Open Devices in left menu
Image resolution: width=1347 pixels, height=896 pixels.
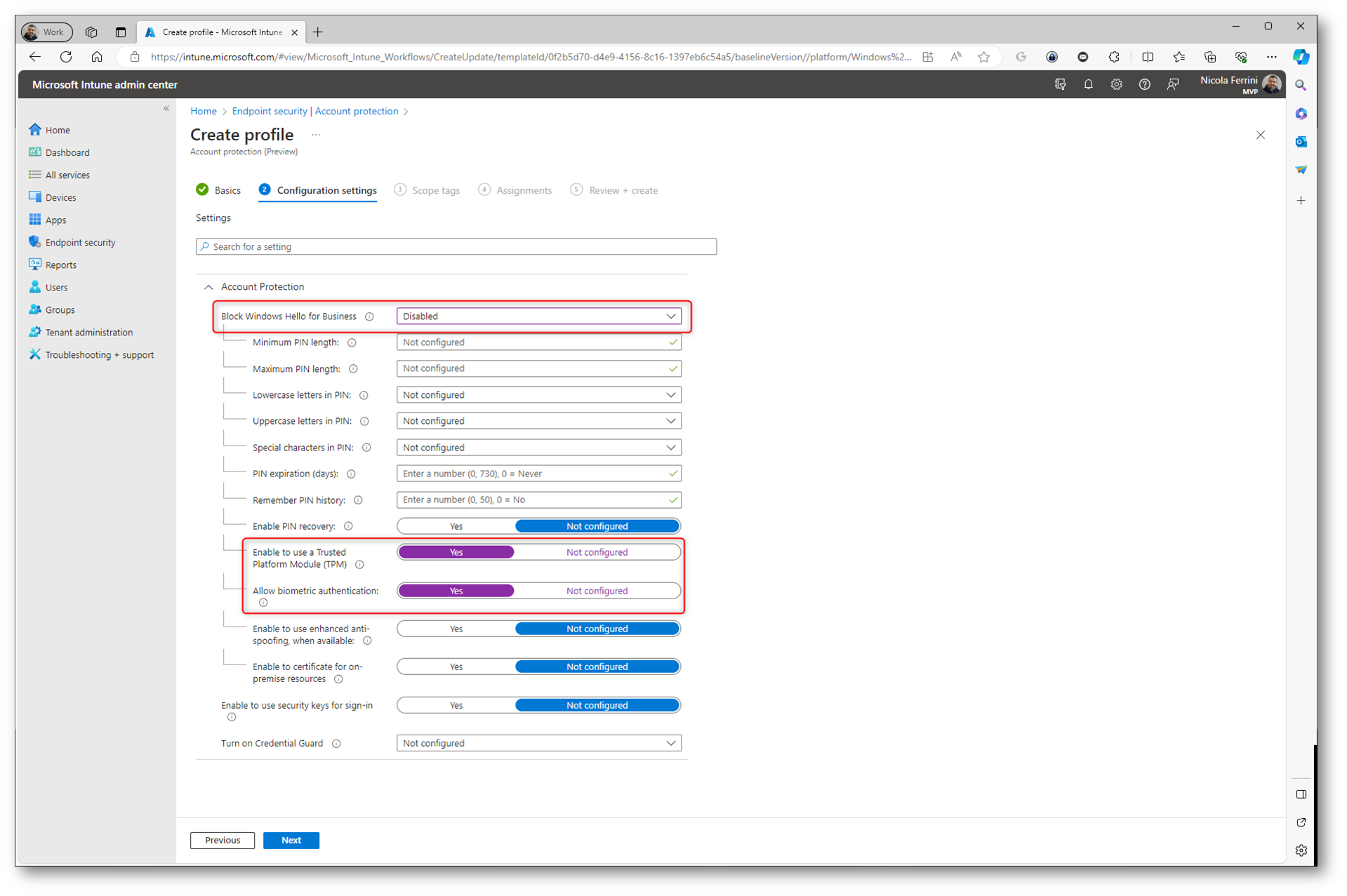coord(60,197)
